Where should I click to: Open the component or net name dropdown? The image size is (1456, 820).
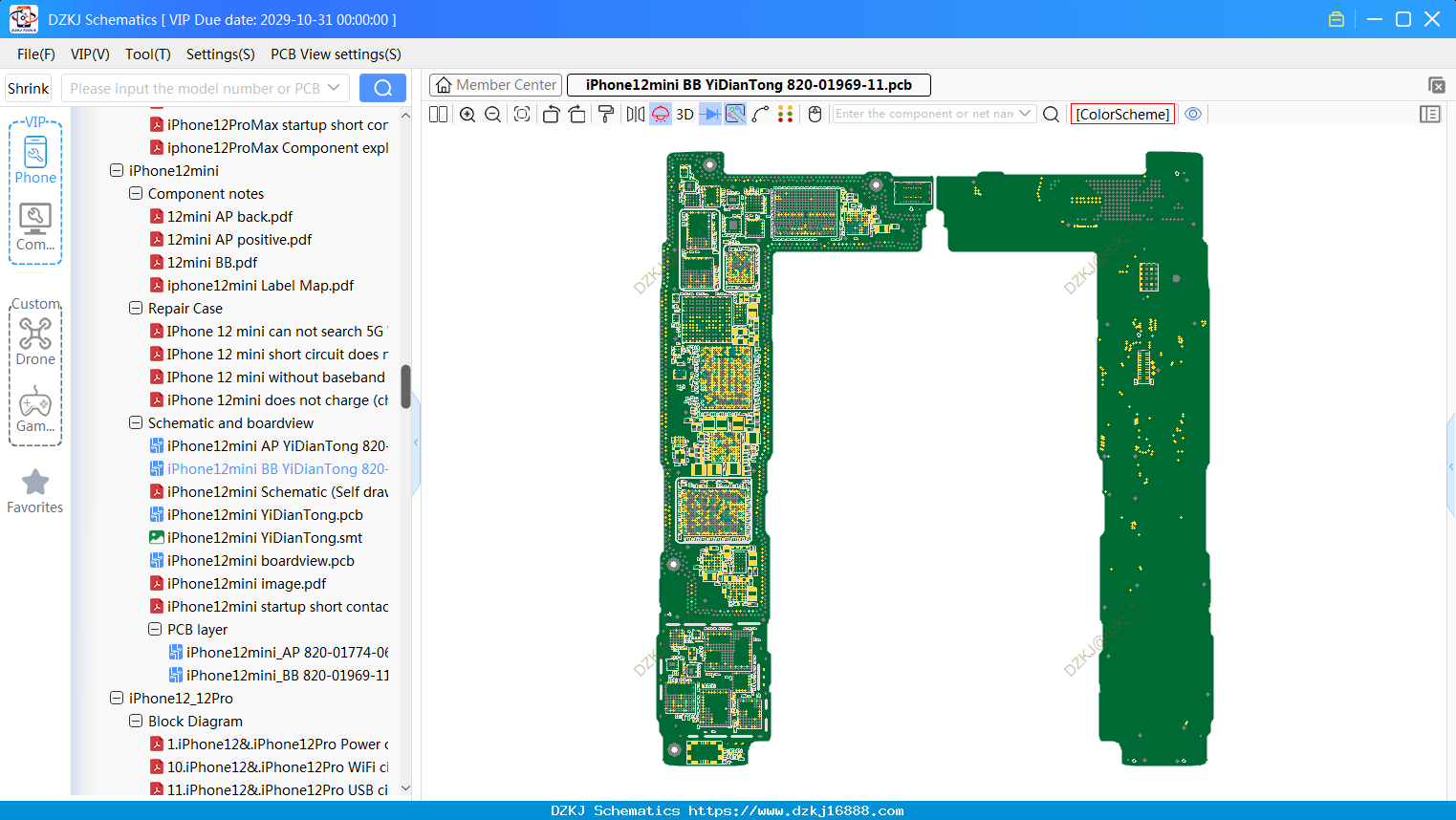click(x=1025, y=114)
